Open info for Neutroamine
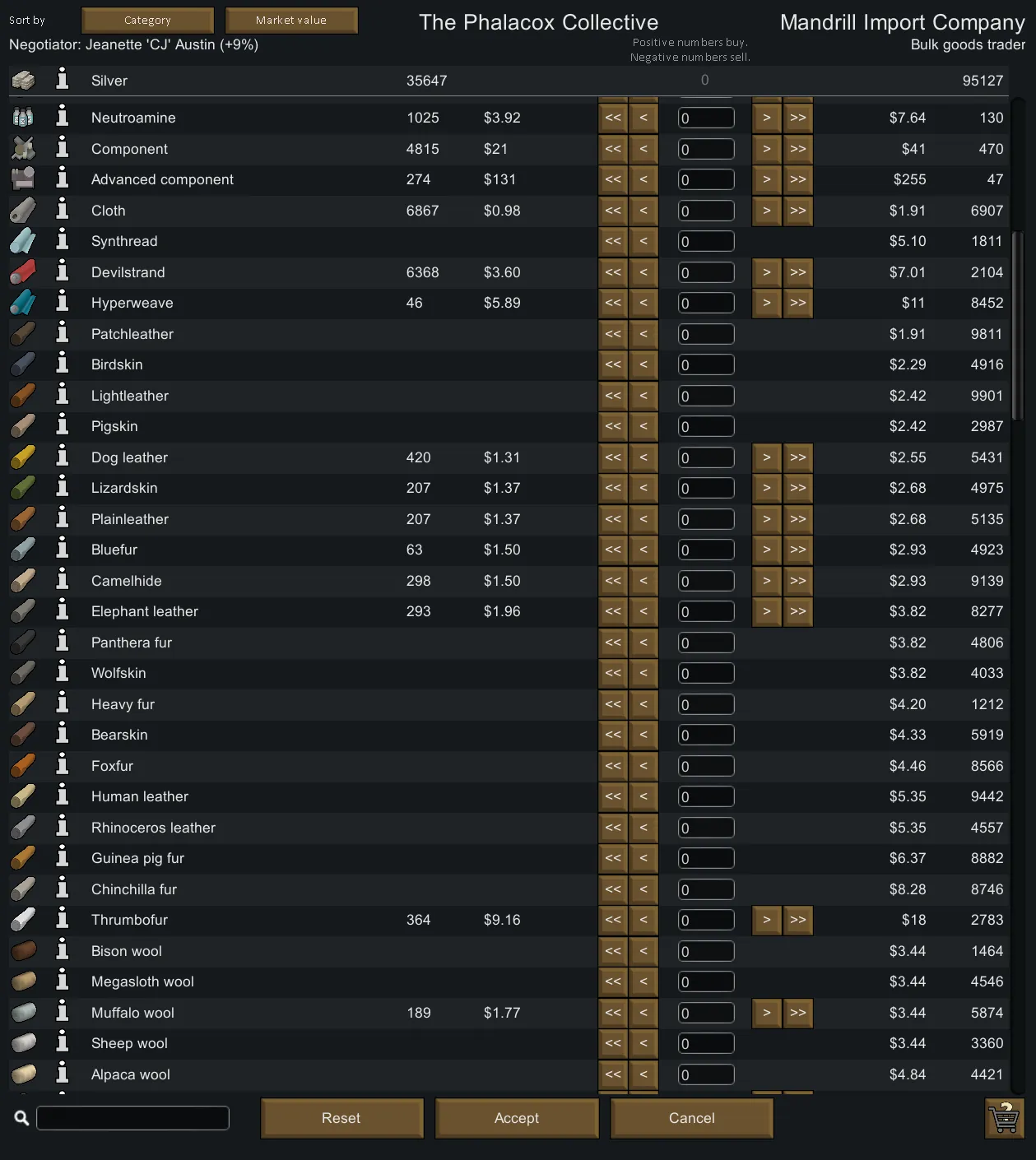Image resolution: width=1036 pixels, height=1160 pixels. point(62,117)
